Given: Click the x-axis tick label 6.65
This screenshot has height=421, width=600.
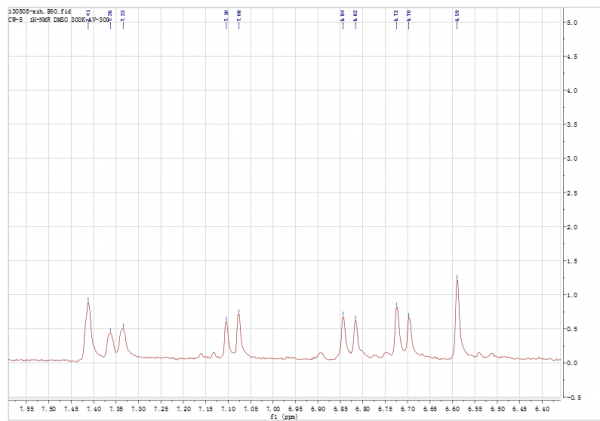Looking at the screenshot, I should (430, 409).
